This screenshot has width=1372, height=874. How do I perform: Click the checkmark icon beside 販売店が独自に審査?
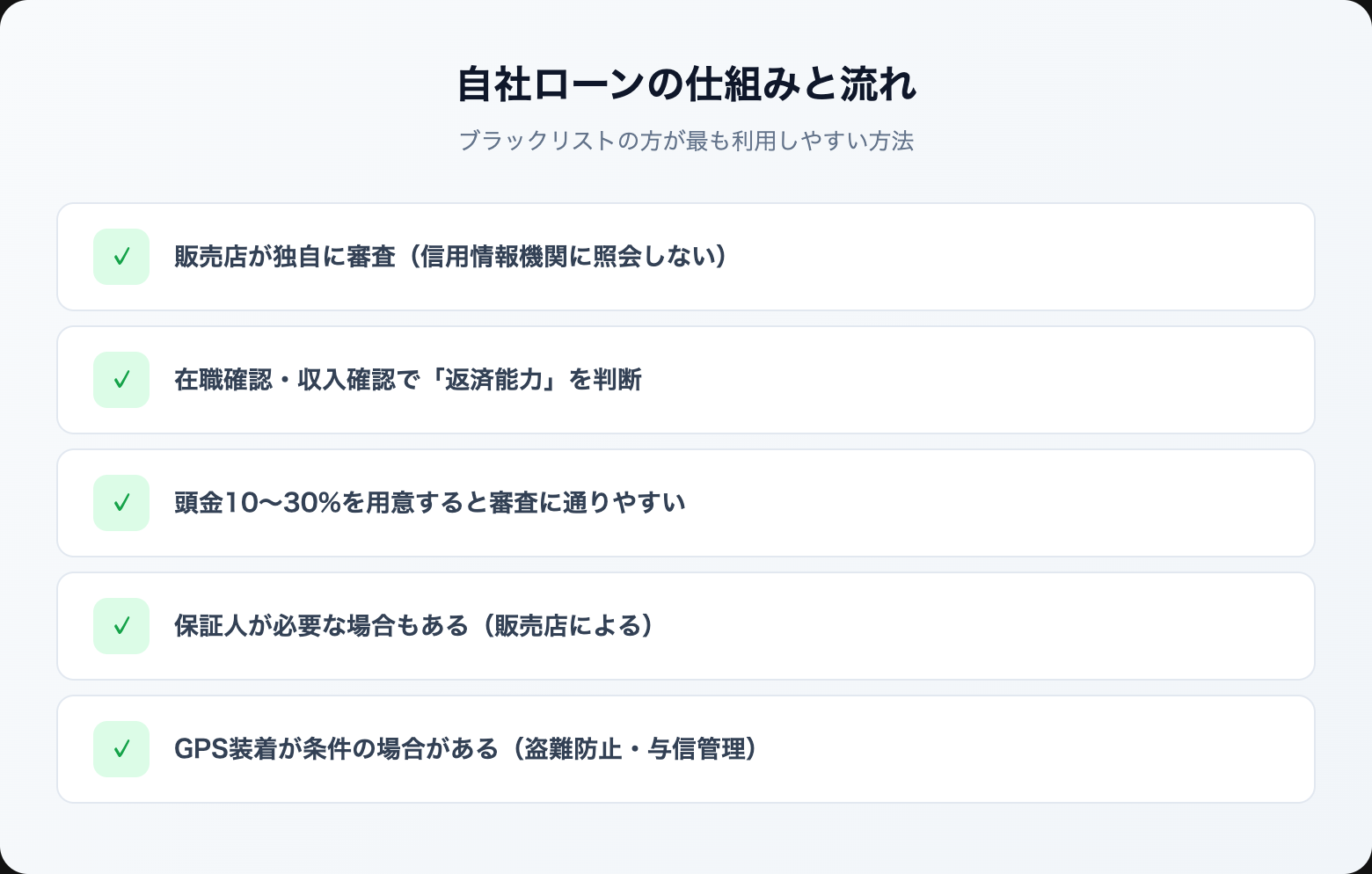(x=121, y=257)
